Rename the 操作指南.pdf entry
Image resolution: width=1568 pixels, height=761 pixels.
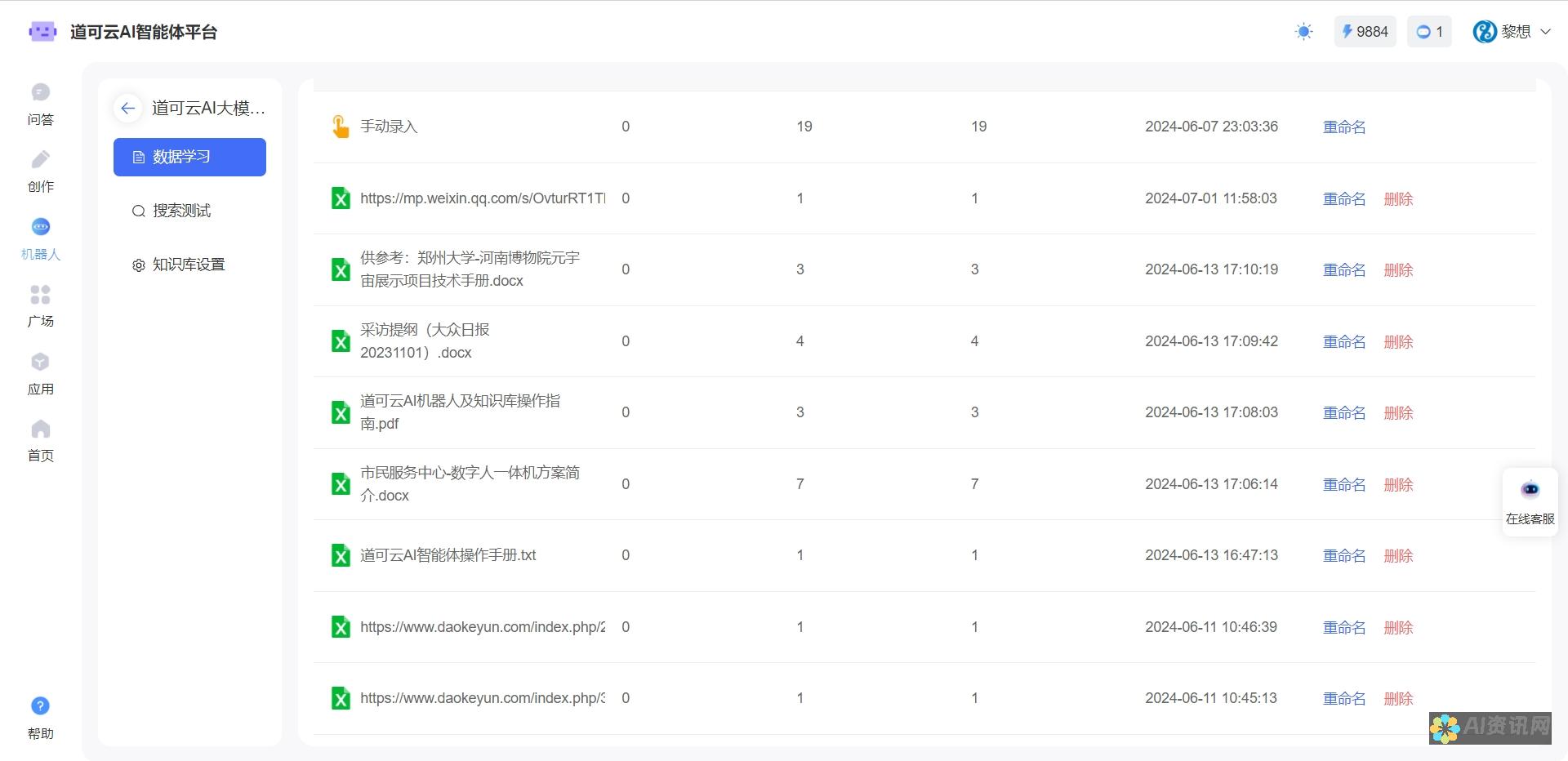pos(1344,412)
